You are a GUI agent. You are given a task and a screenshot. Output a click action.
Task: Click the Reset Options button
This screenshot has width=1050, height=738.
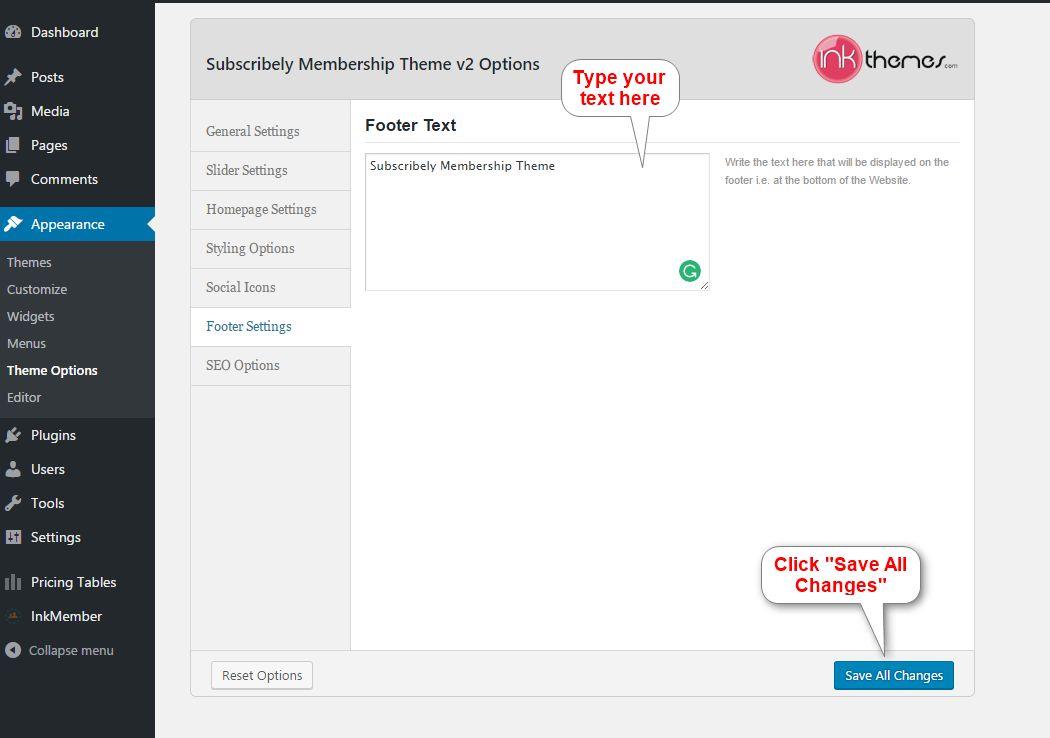tap(262, 675)
